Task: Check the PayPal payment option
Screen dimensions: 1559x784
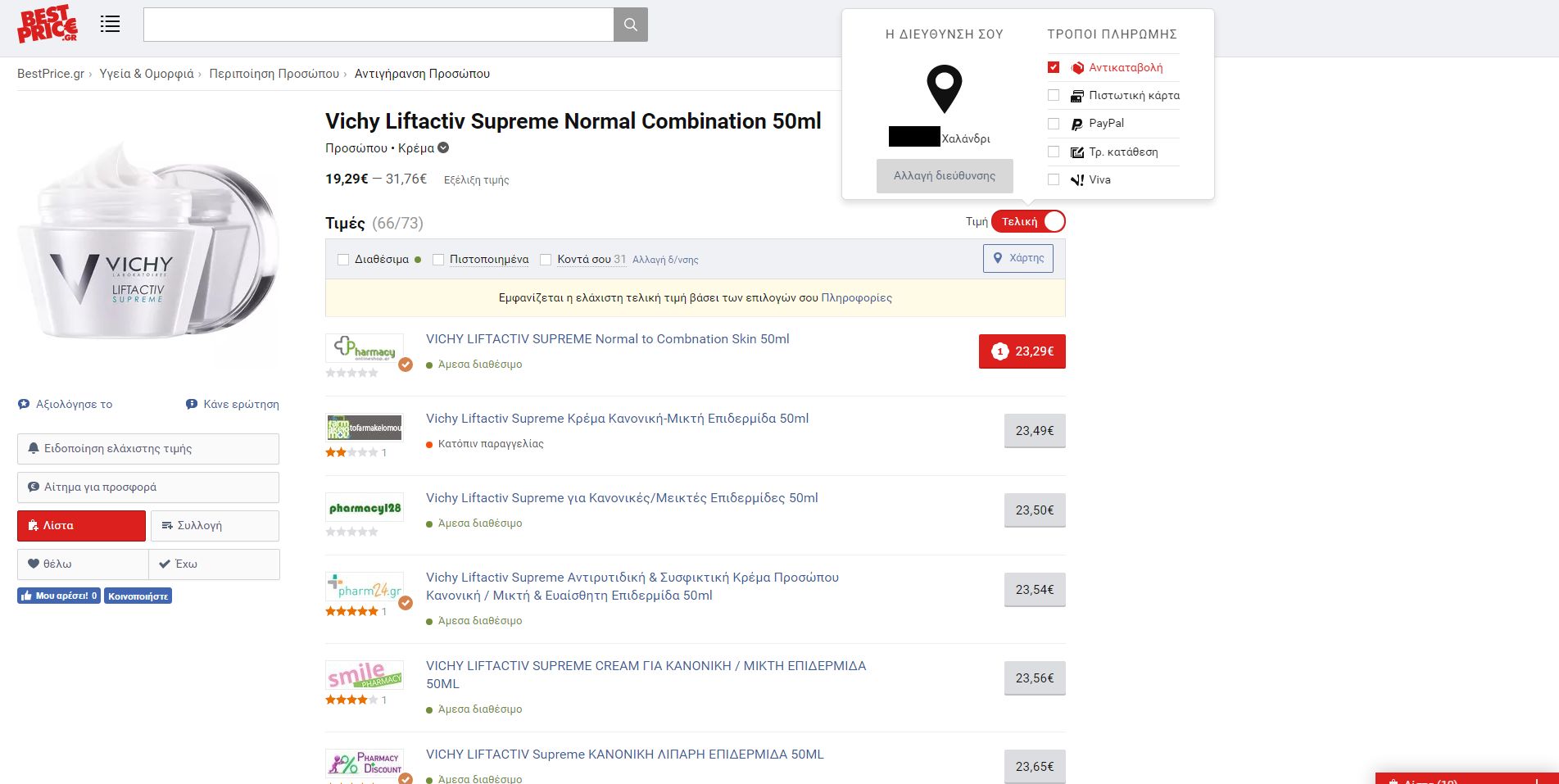Action: [1054, 124]
